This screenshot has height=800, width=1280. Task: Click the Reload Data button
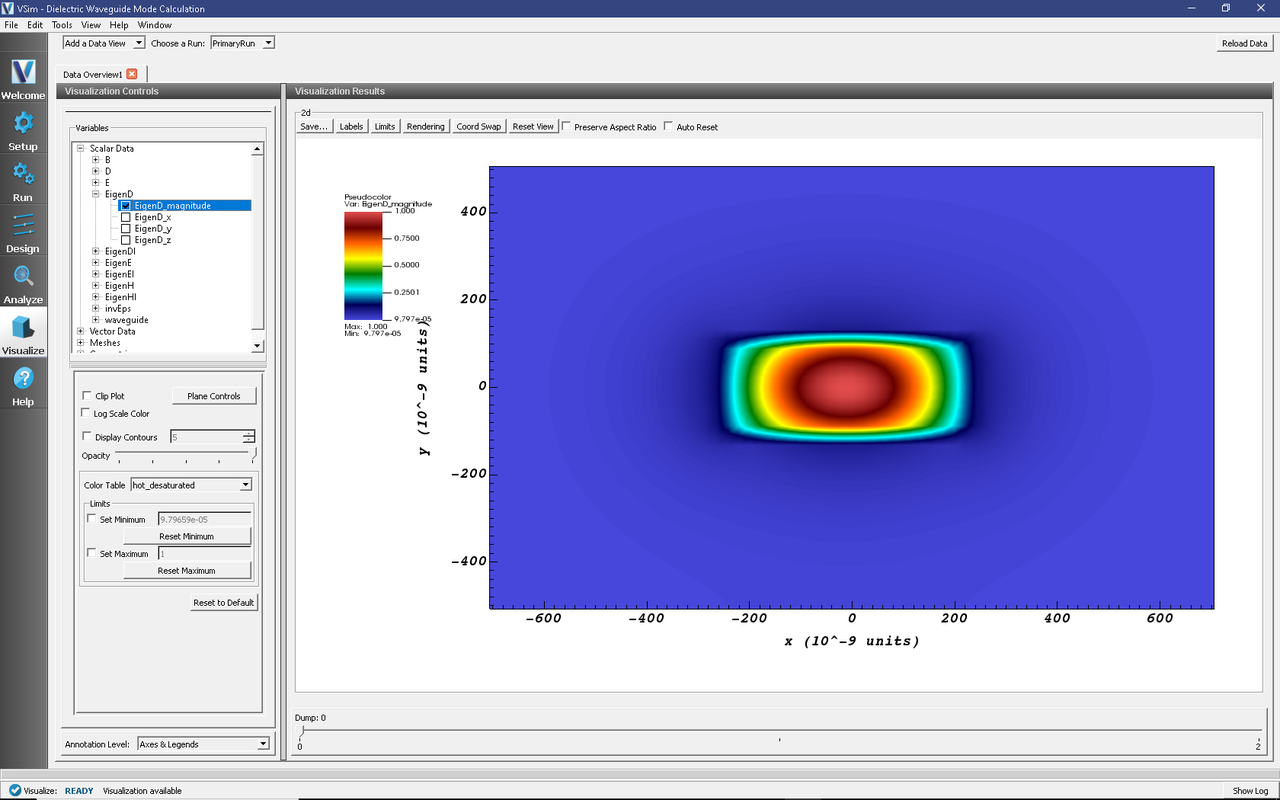[x=1244, y=43]
